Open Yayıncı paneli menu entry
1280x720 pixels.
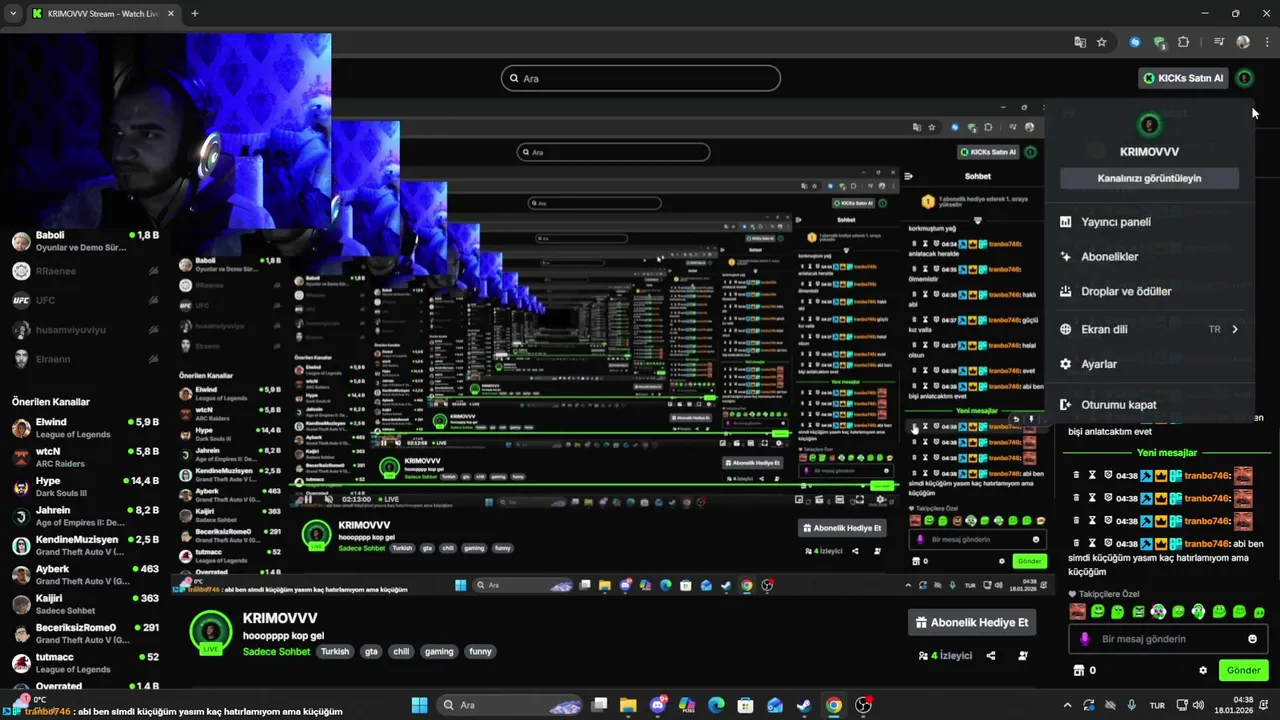click(x=1148, y=222)
